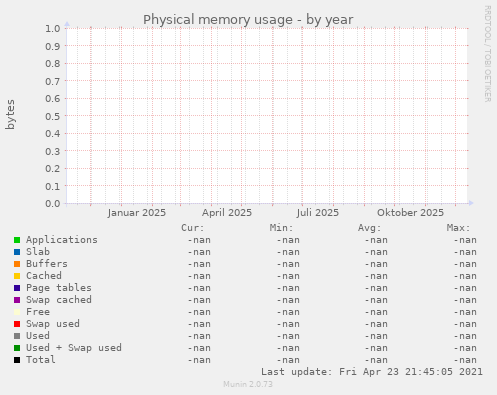This screenshot has width=497, height=395.
Task: Click 'April 2025' x-axis label
Action: click(x=227, y=213)
